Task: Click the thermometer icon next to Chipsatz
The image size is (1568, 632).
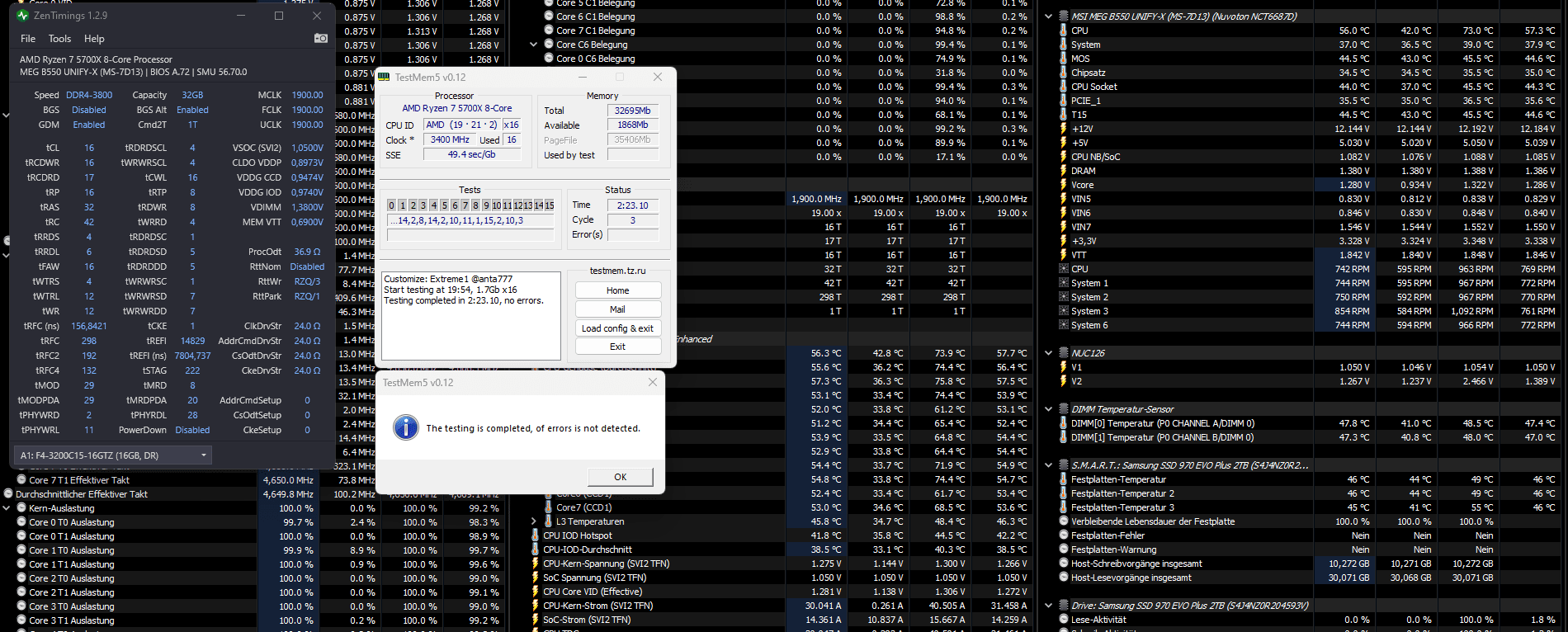Action: point(1064,73)
